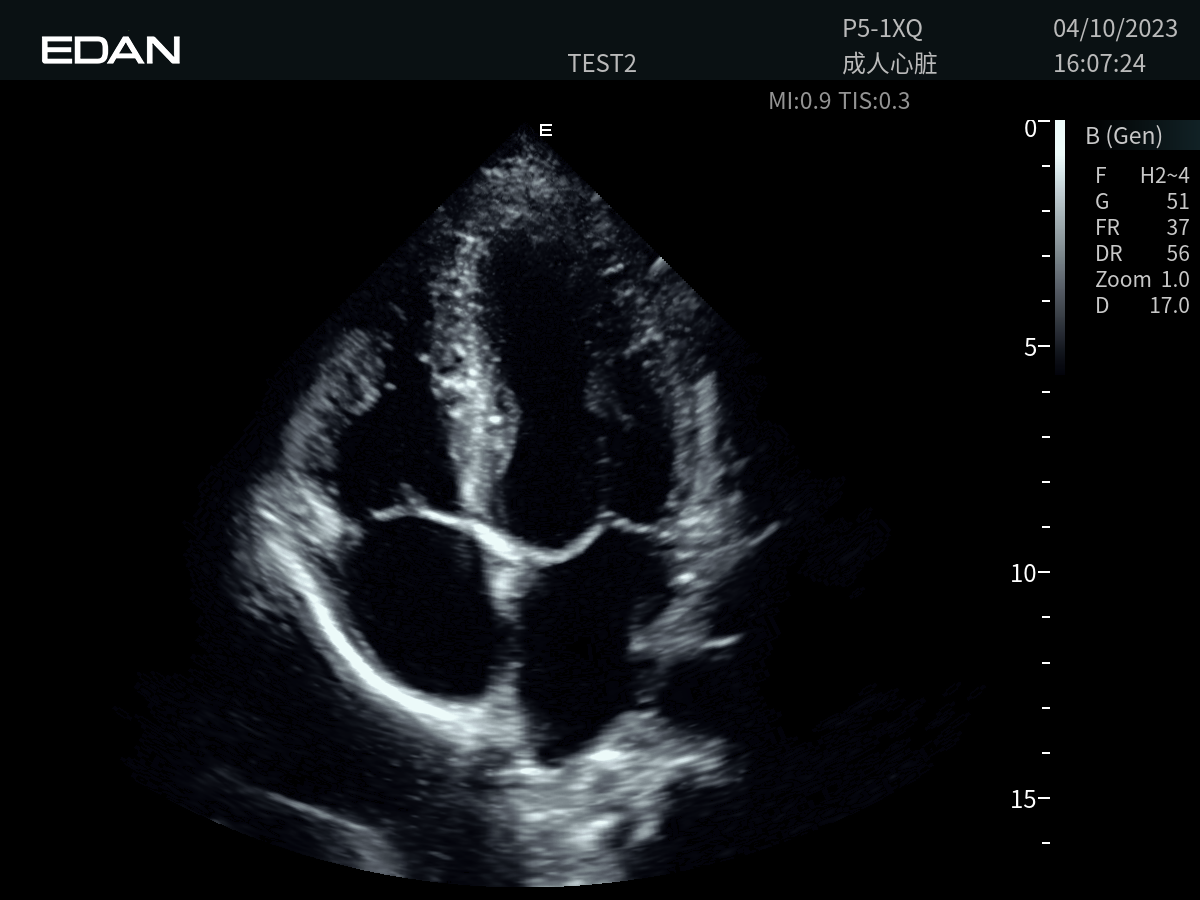This screenshot has height=900, width=1200.
Task: Click the grayscale map bar
Action: pos(1060,245)
